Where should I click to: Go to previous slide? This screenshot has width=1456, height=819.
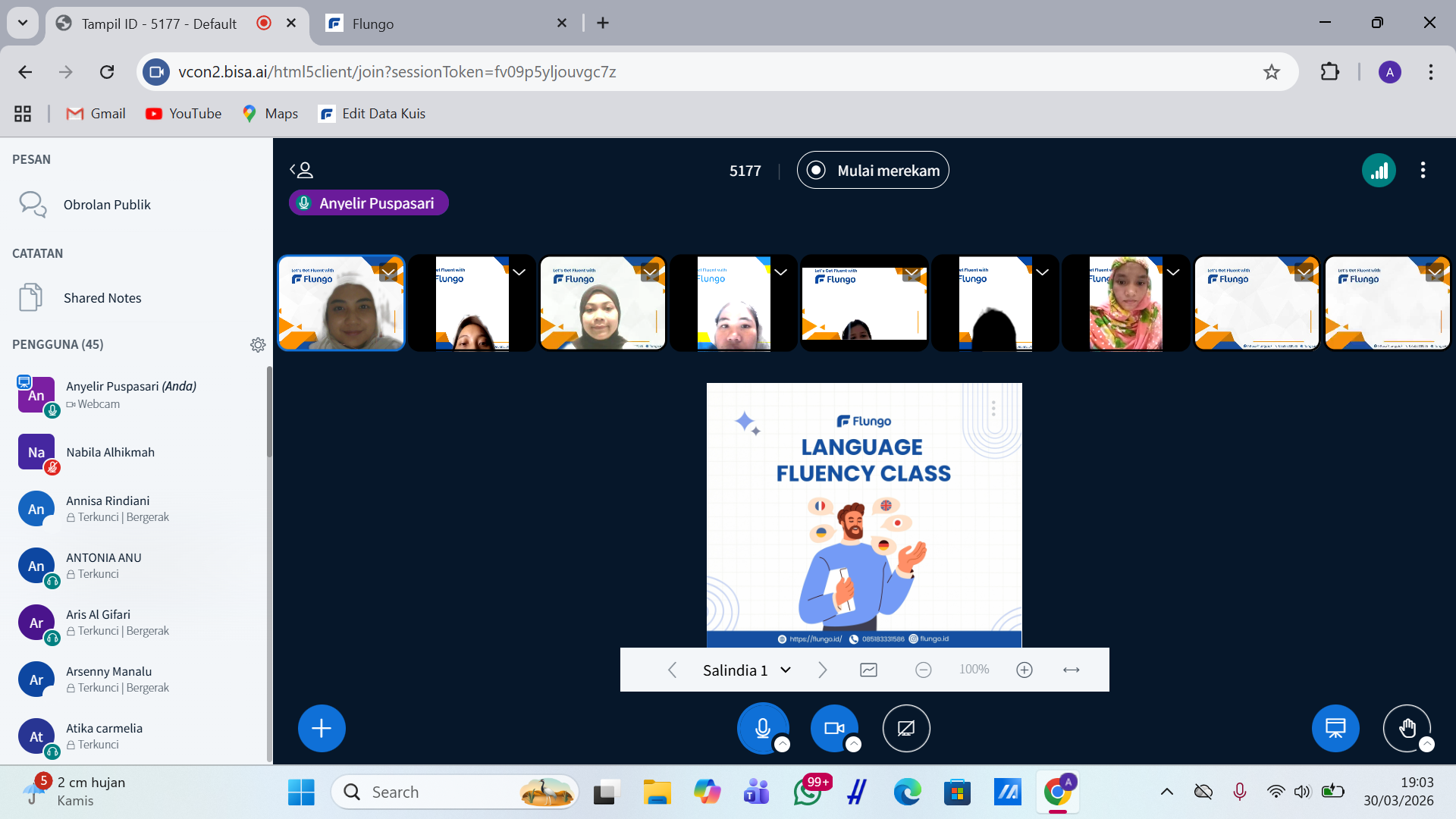(x=672, y=670)
